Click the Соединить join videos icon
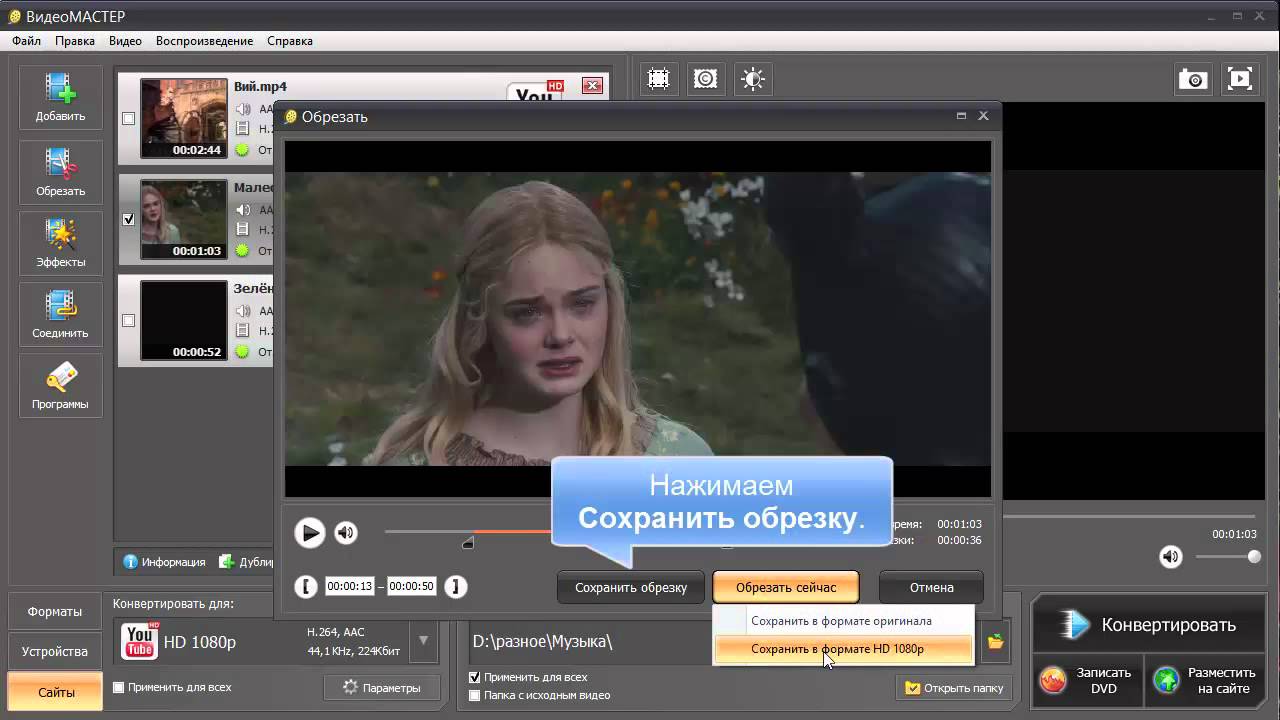The image size is (1280, 720). pos(60,314)
